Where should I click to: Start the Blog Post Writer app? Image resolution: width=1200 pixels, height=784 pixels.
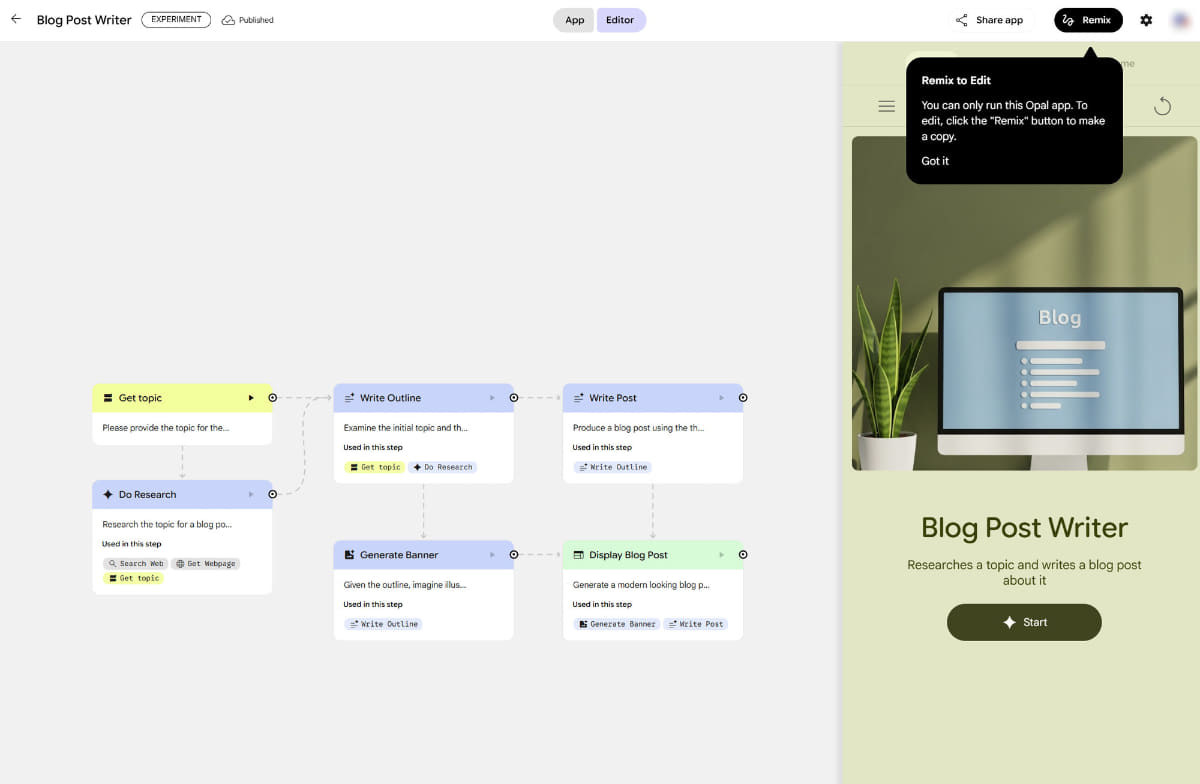click(1024, 622)
